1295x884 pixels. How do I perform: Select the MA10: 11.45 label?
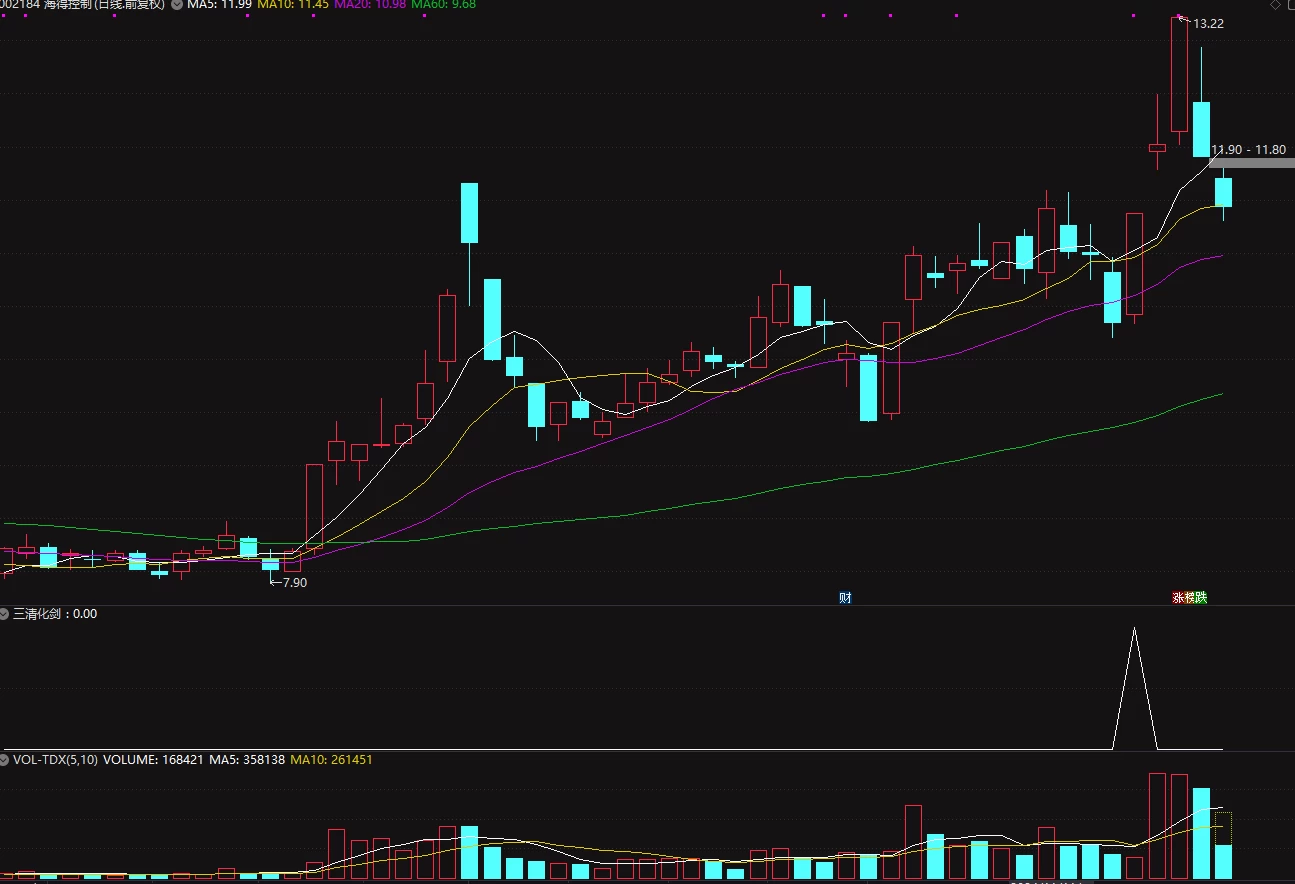coord(293,5)
